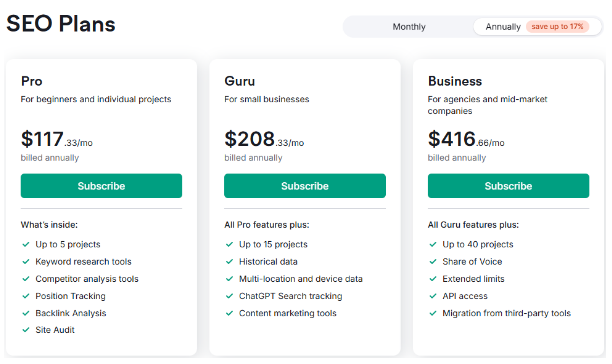Click the $117.33/mo price

57,139
